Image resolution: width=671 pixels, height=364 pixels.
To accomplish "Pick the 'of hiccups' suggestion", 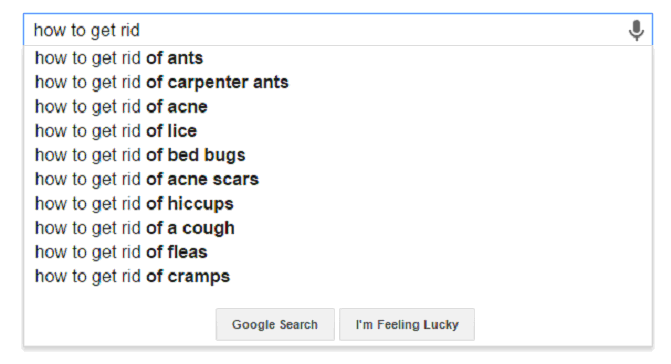I will coord(338,204).
